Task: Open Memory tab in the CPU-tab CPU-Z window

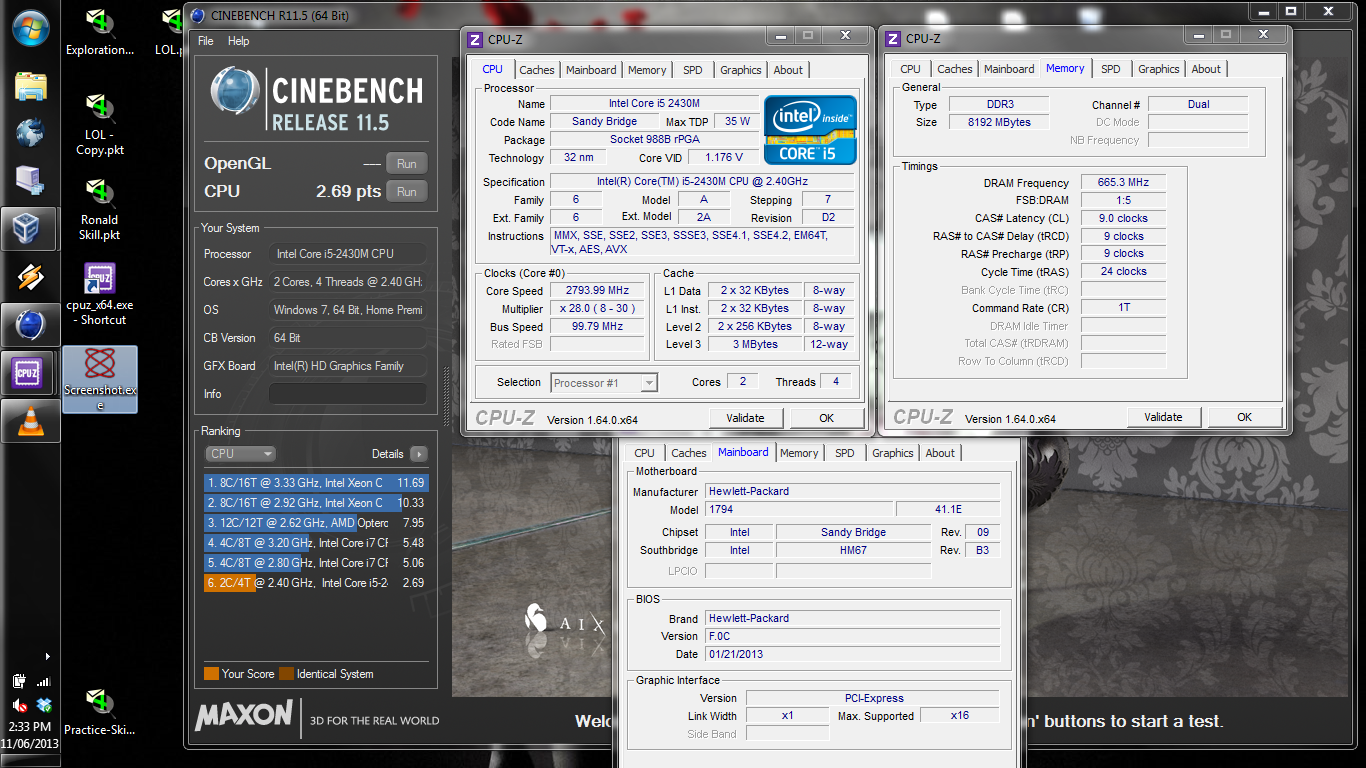Action: tap(647, 70)
